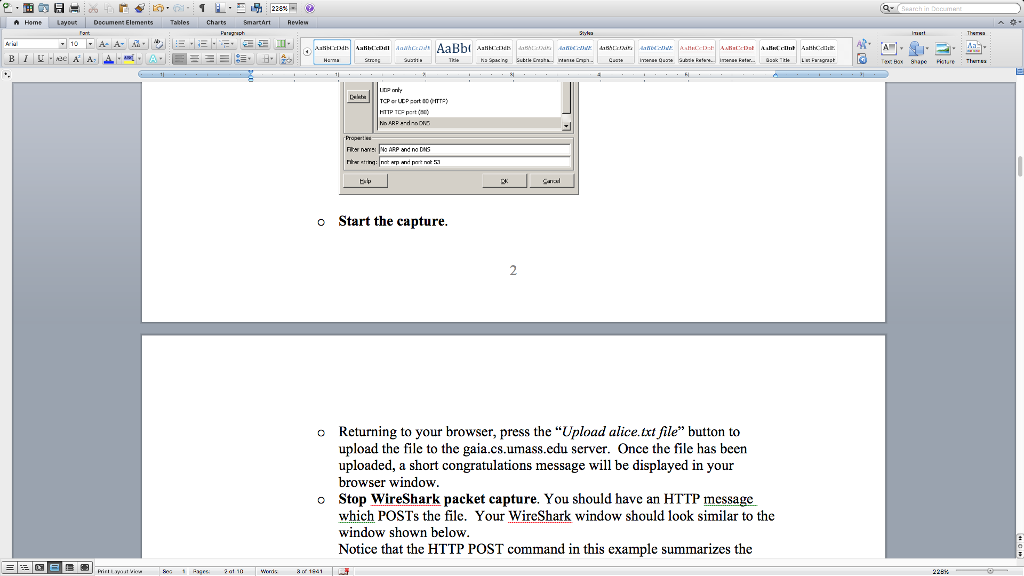This screenshot has width=1024, height=576.
Task: Click the Cut scissors icon
Action: click(93, 8)
